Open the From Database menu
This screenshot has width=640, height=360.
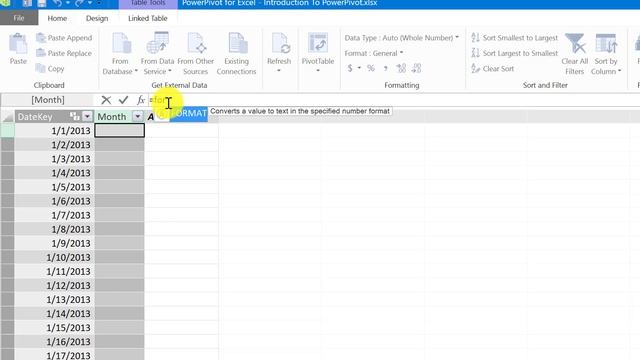click(120, 53)
